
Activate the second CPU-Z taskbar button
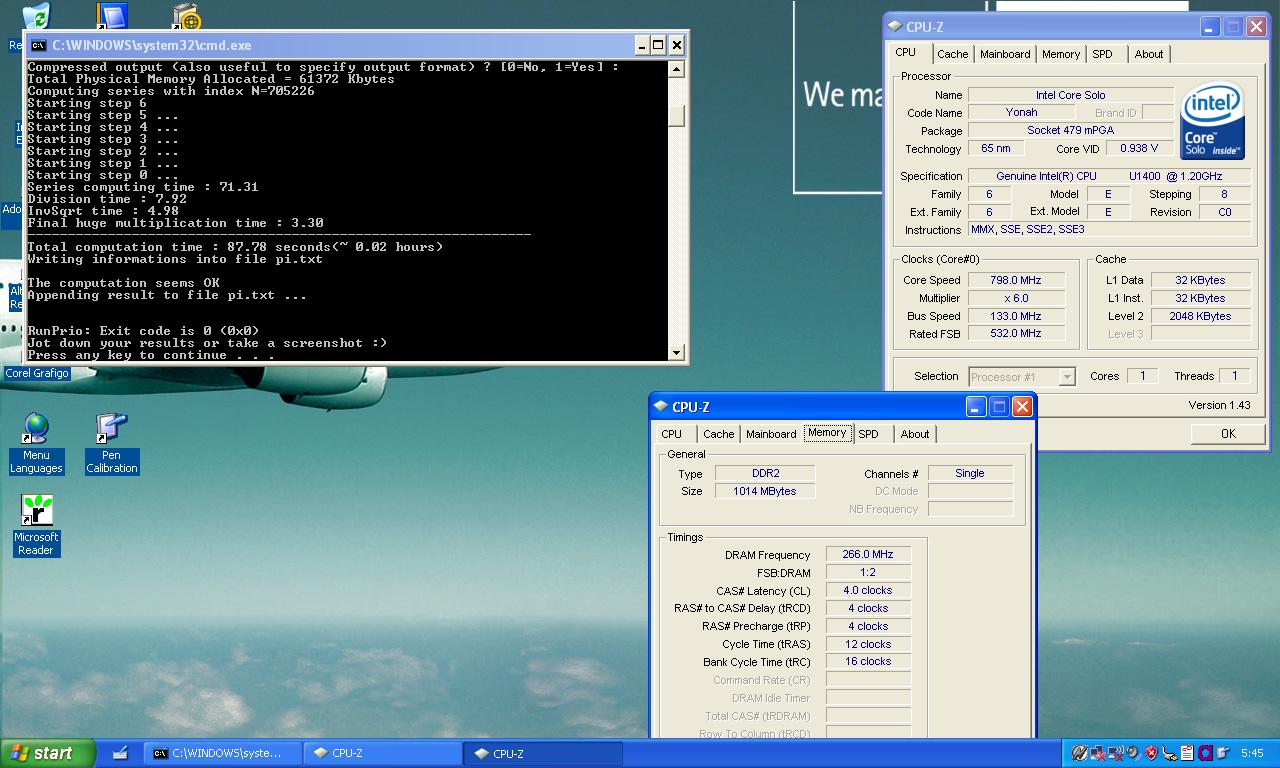[543, 753]
